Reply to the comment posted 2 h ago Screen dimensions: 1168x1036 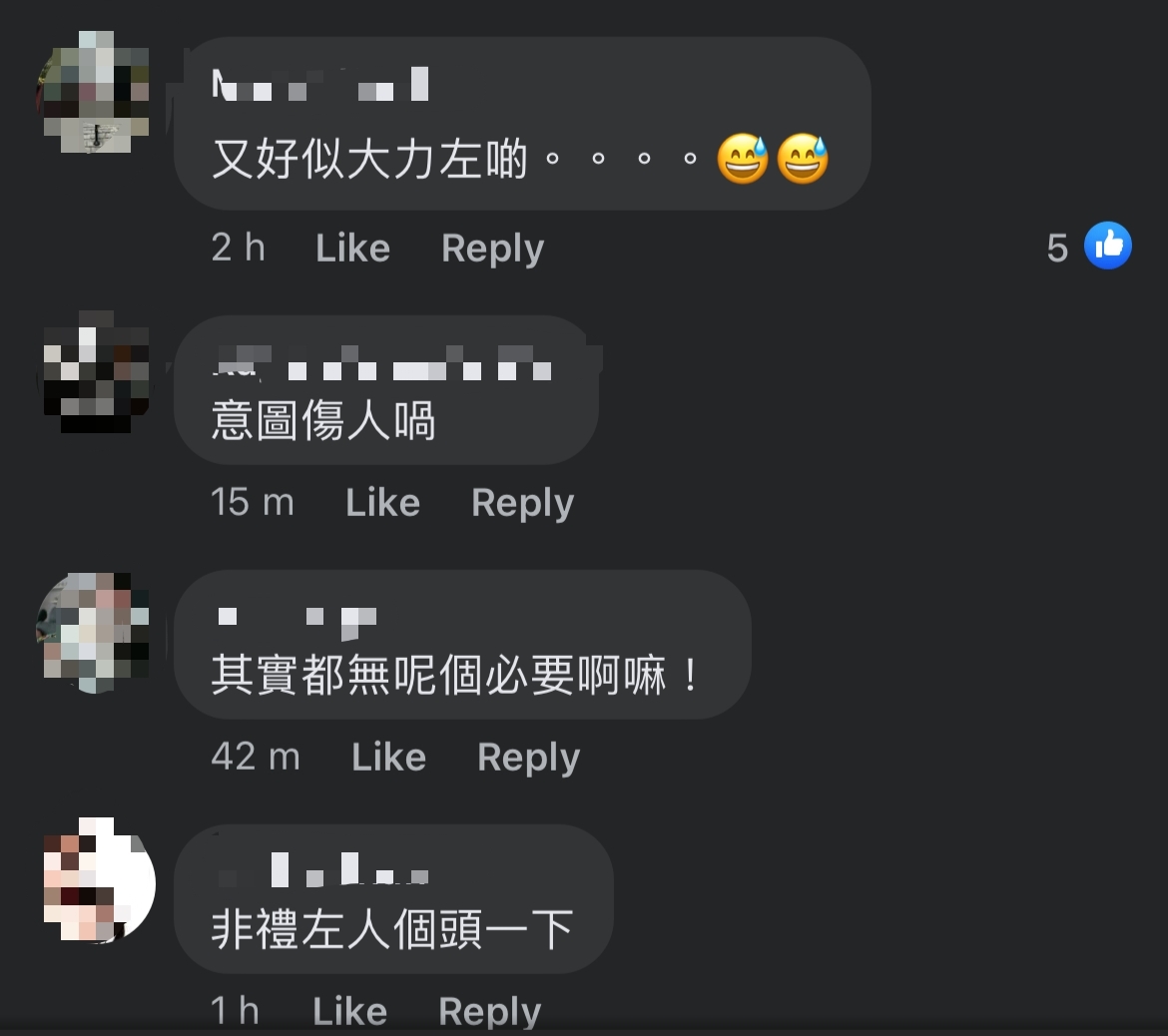(x=492, y=249)
